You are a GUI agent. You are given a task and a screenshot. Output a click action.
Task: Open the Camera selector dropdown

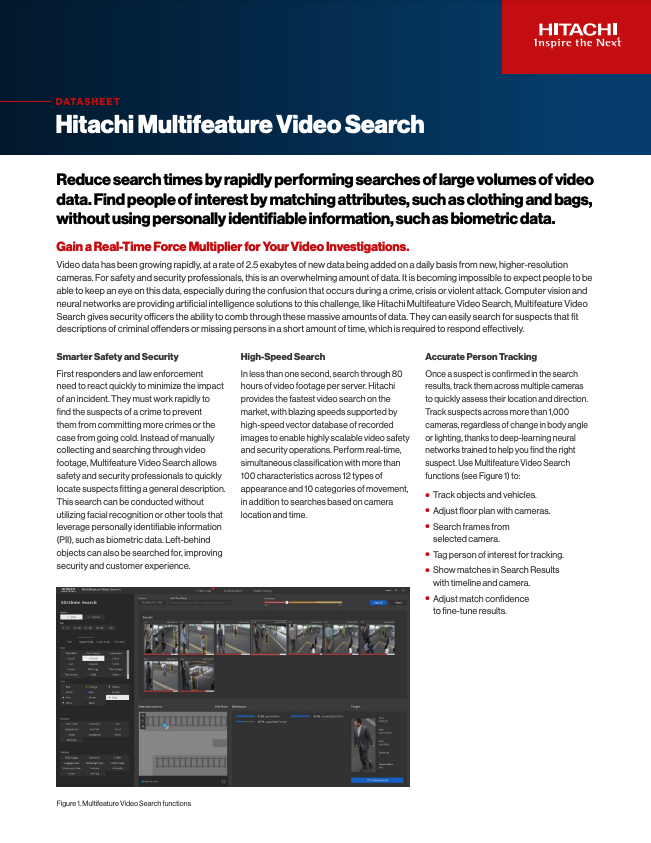151,602
